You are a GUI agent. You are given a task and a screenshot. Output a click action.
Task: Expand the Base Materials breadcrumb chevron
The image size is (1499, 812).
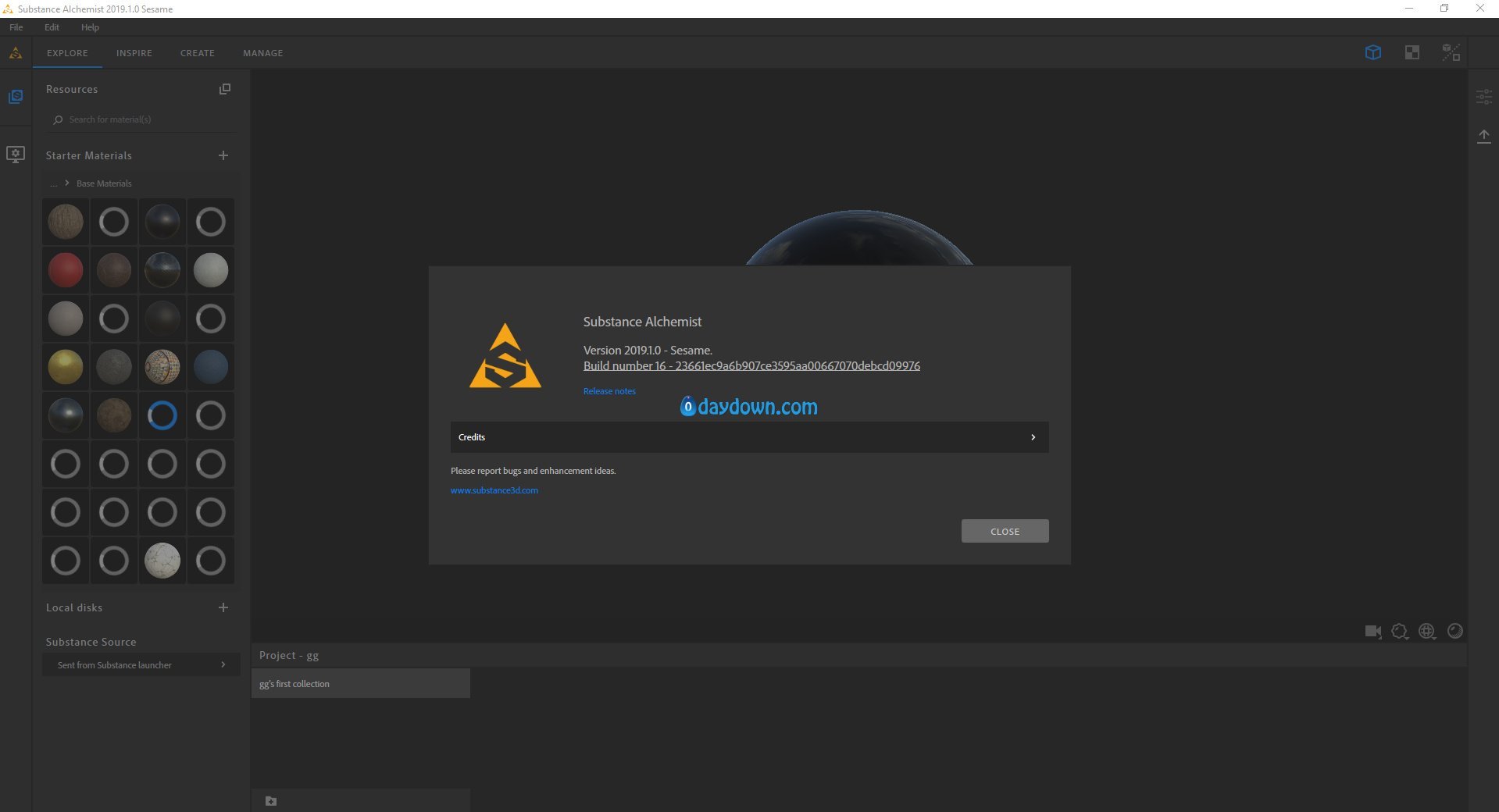pos(66,183)
